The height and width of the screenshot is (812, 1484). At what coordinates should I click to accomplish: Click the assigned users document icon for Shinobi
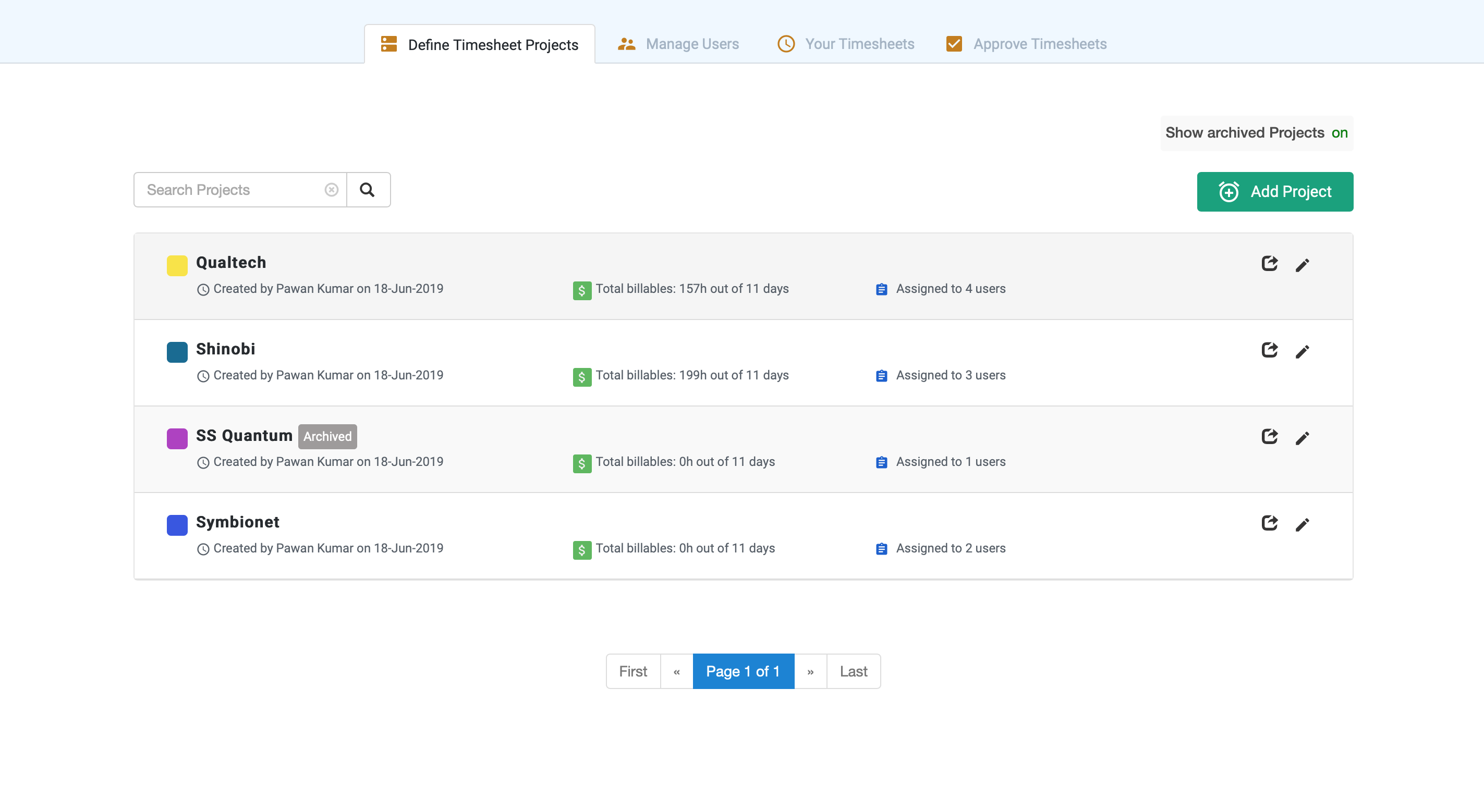[x=882, y=376]
